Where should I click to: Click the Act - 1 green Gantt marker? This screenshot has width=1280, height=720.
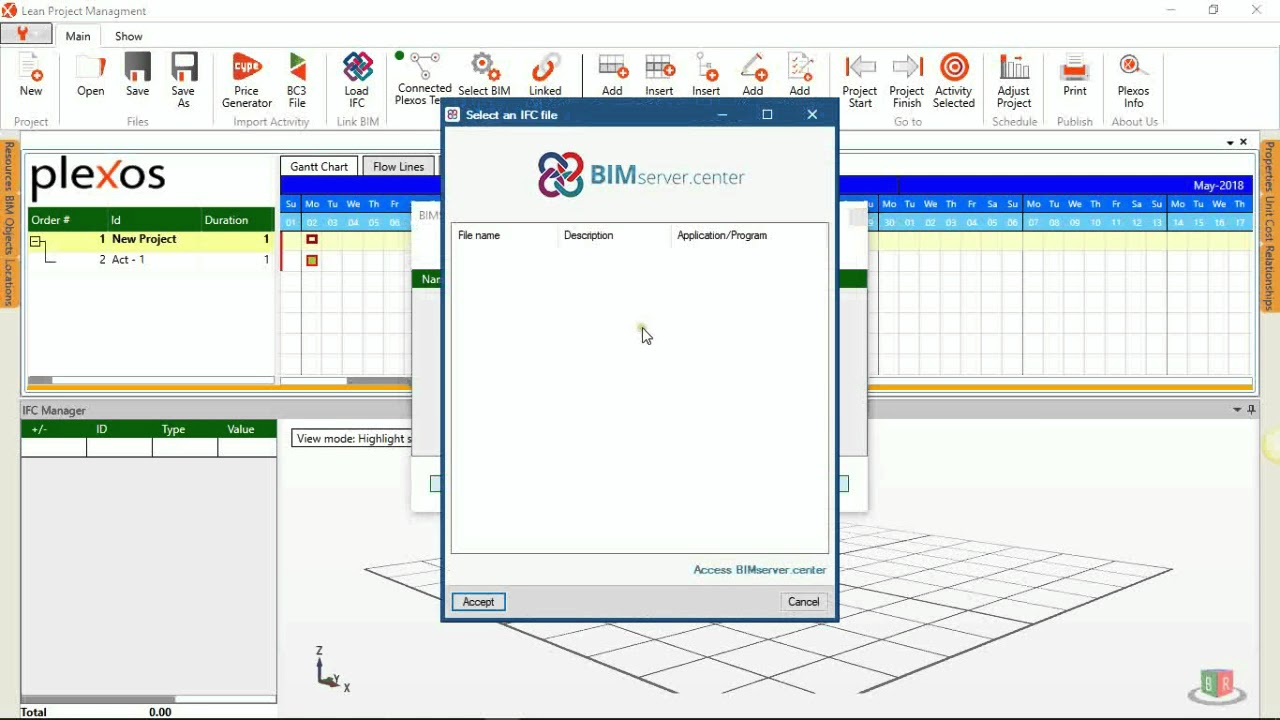click(x=312, y=261)
